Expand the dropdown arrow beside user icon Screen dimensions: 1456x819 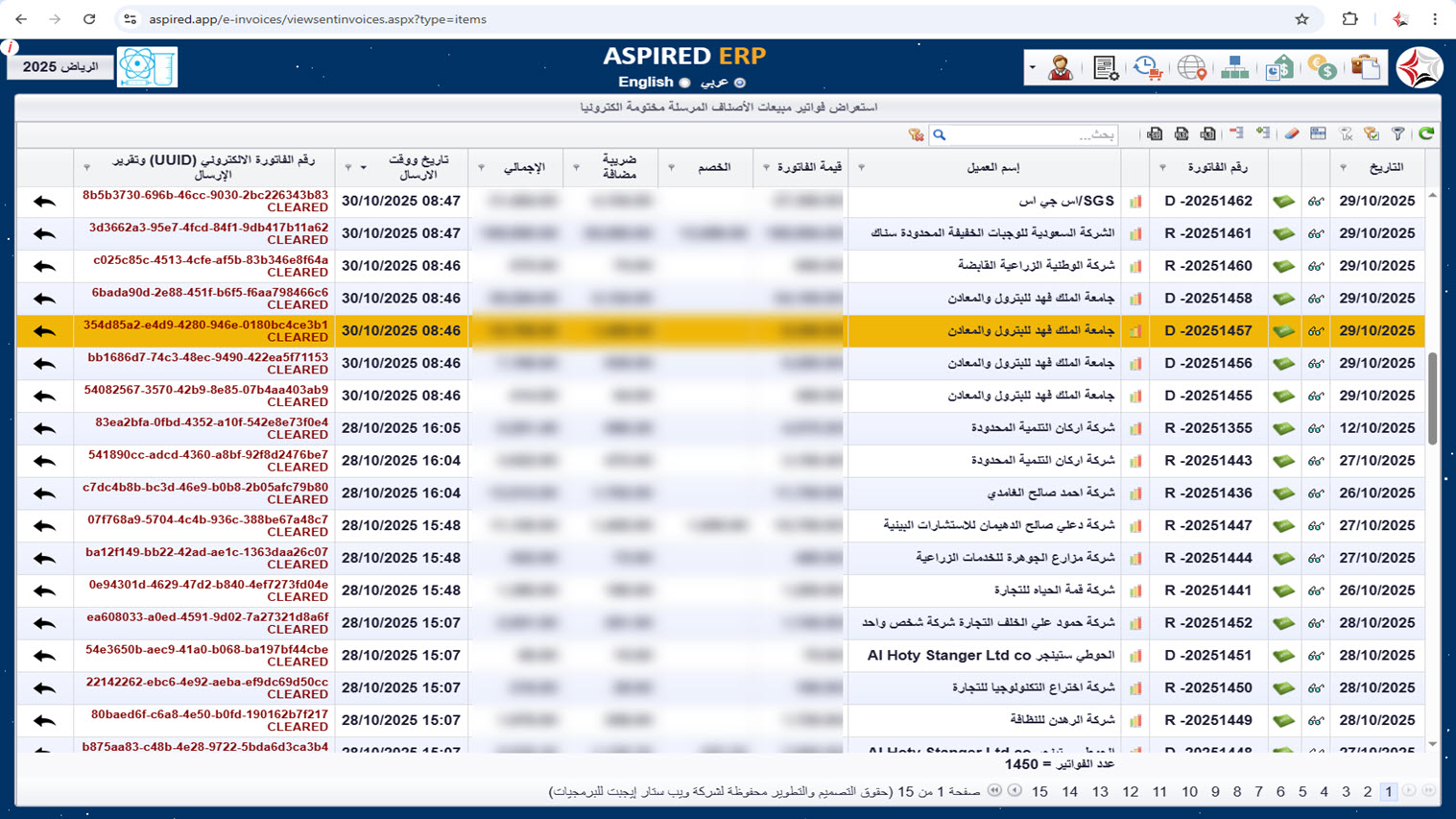pyautogui.click(x=1033, y=68)
